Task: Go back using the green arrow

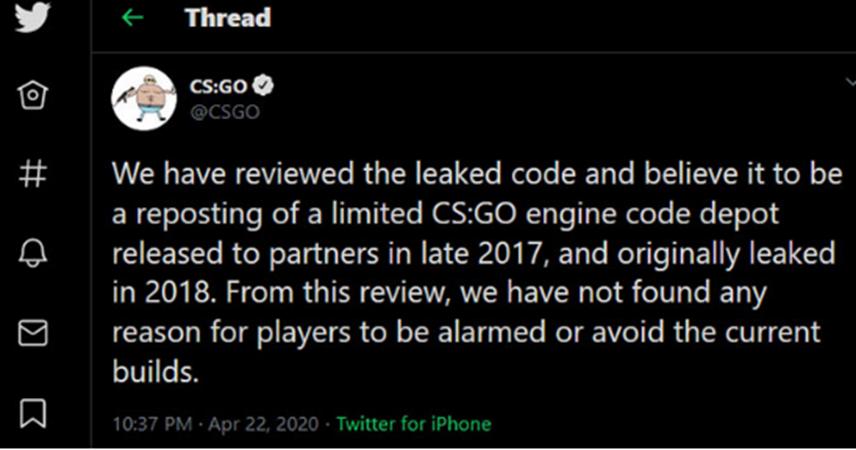Action: coord(133,19)
